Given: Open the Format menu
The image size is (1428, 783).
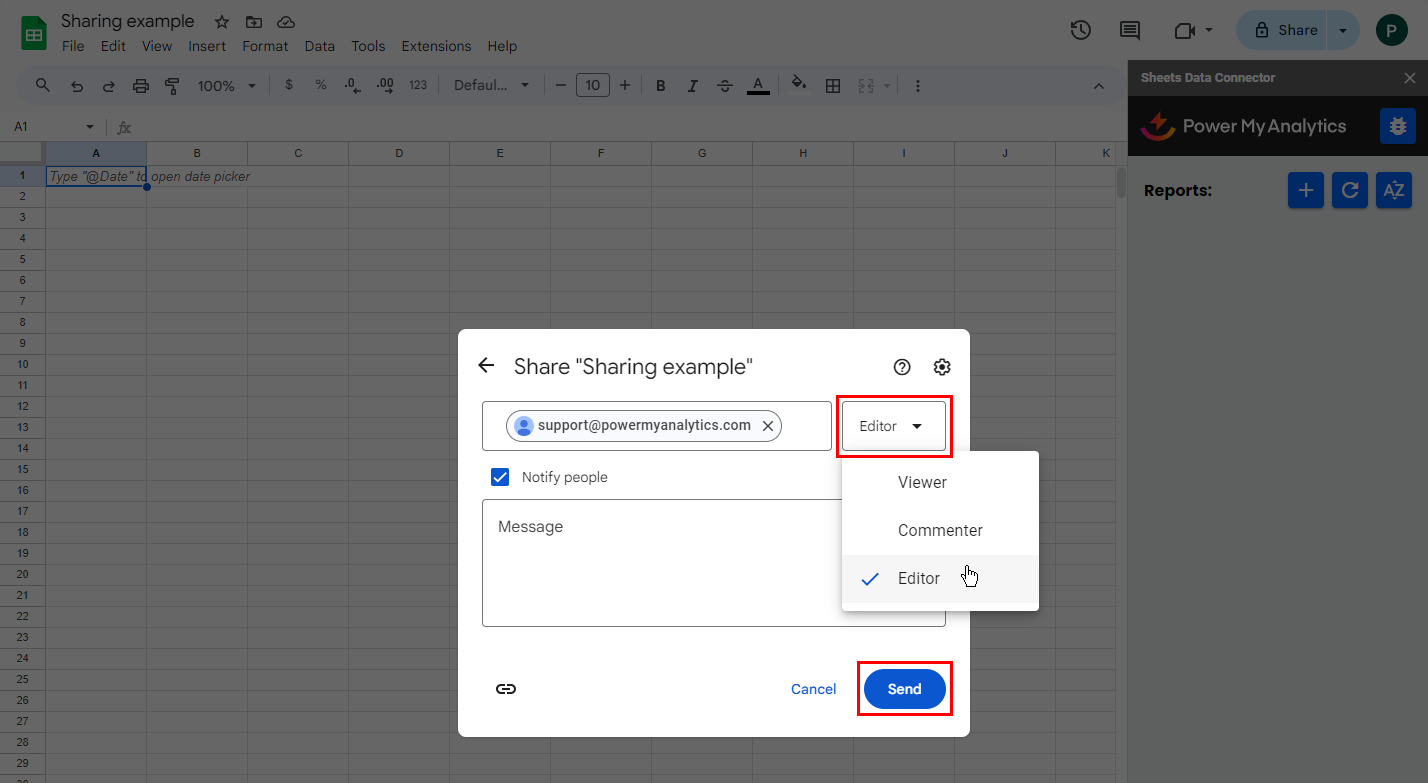Looking at the screenshot, I should (265, 46).
